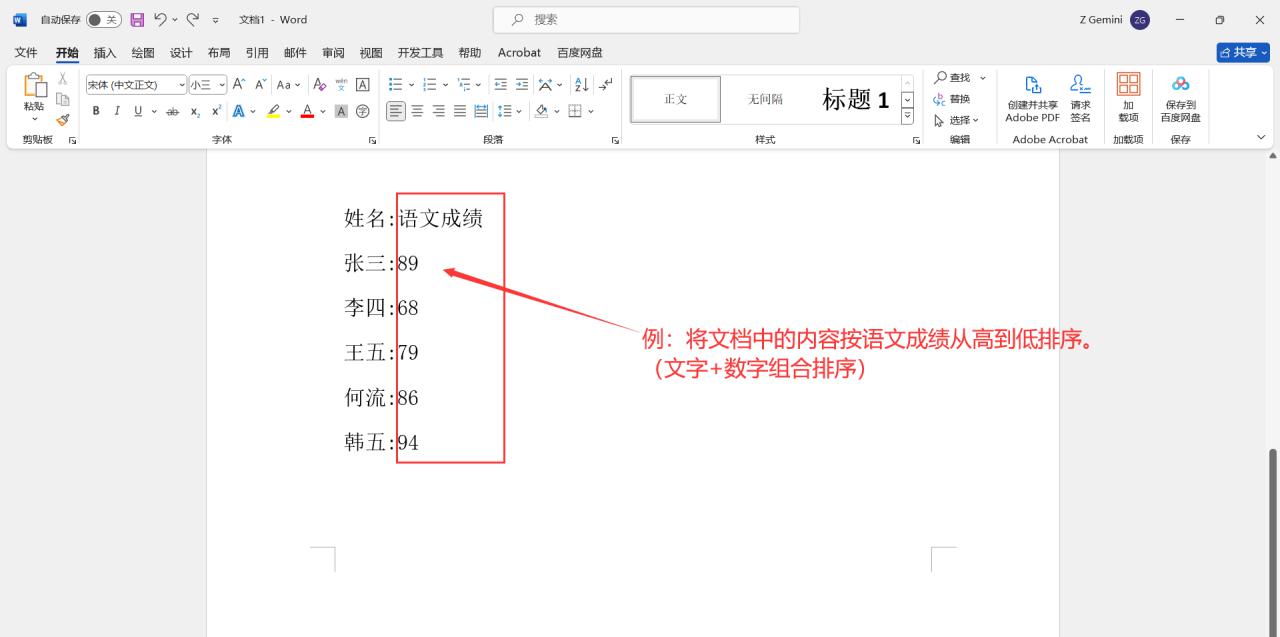The image size is (1280, 637).
Task: Click the Undo arrow icon
Action: pyautogui.click(x=160, y=19)
